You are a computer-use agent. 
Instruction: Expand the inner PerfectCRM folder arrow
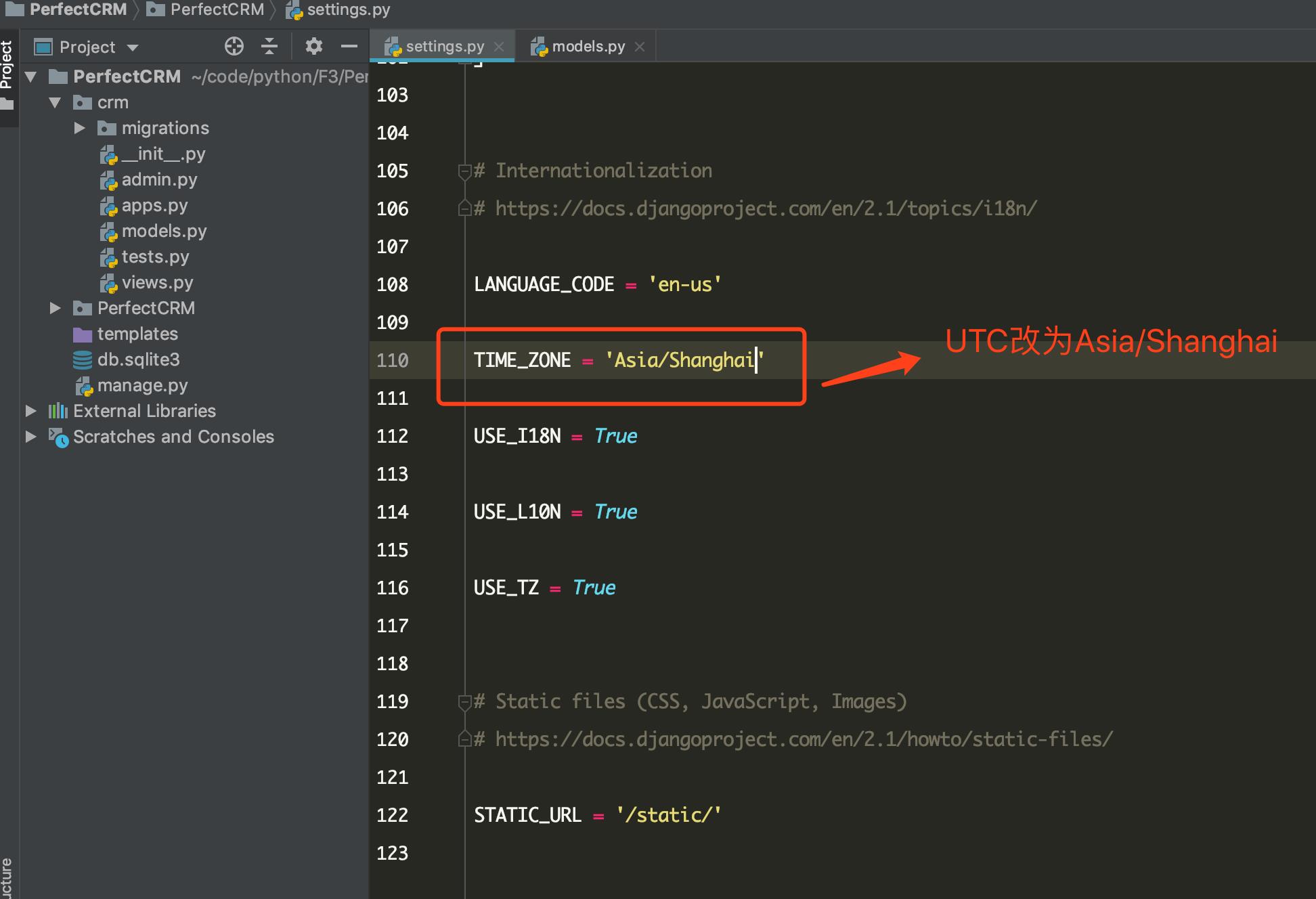(x=55, y=308)
